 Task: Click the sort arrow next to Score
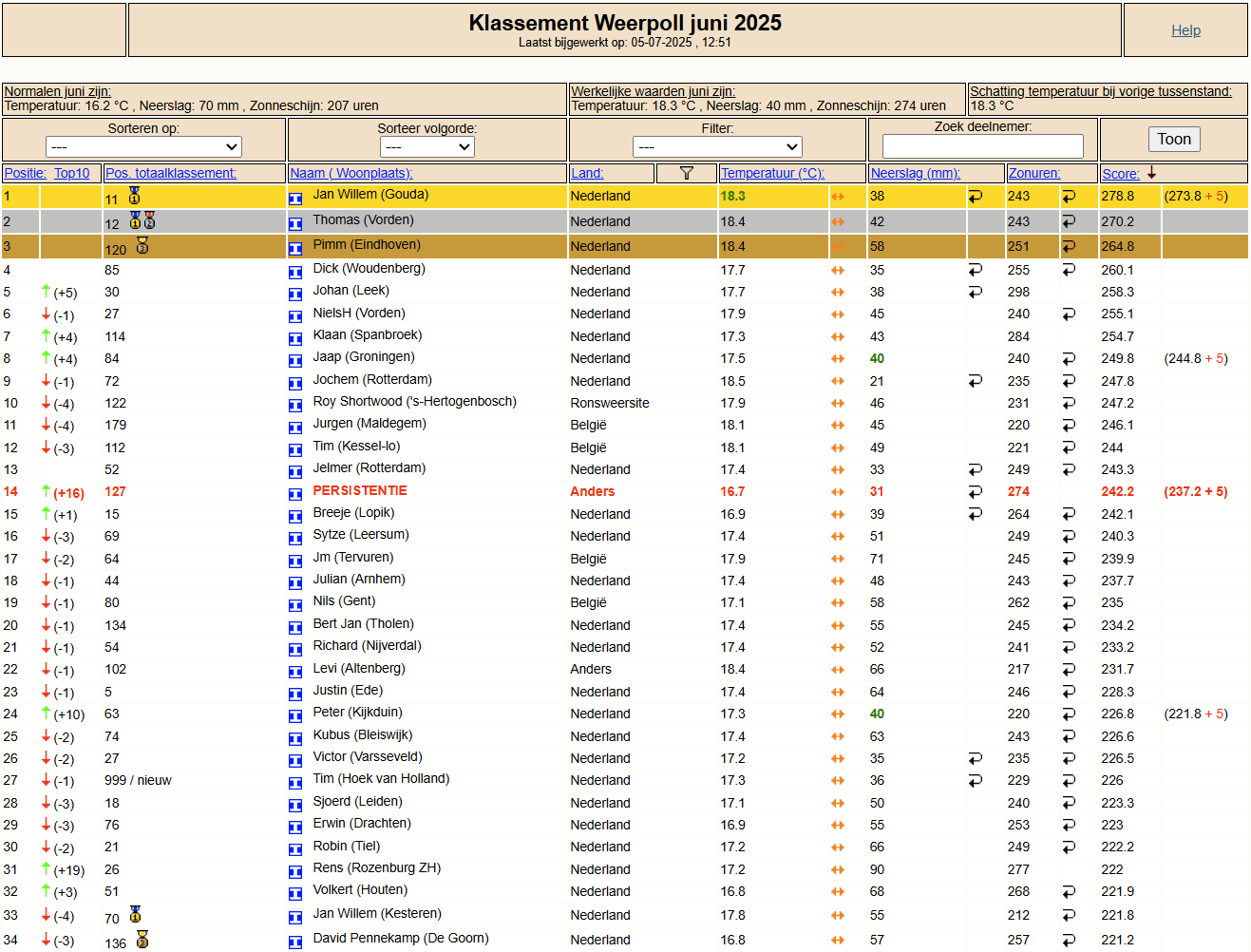coord(1152,173)
